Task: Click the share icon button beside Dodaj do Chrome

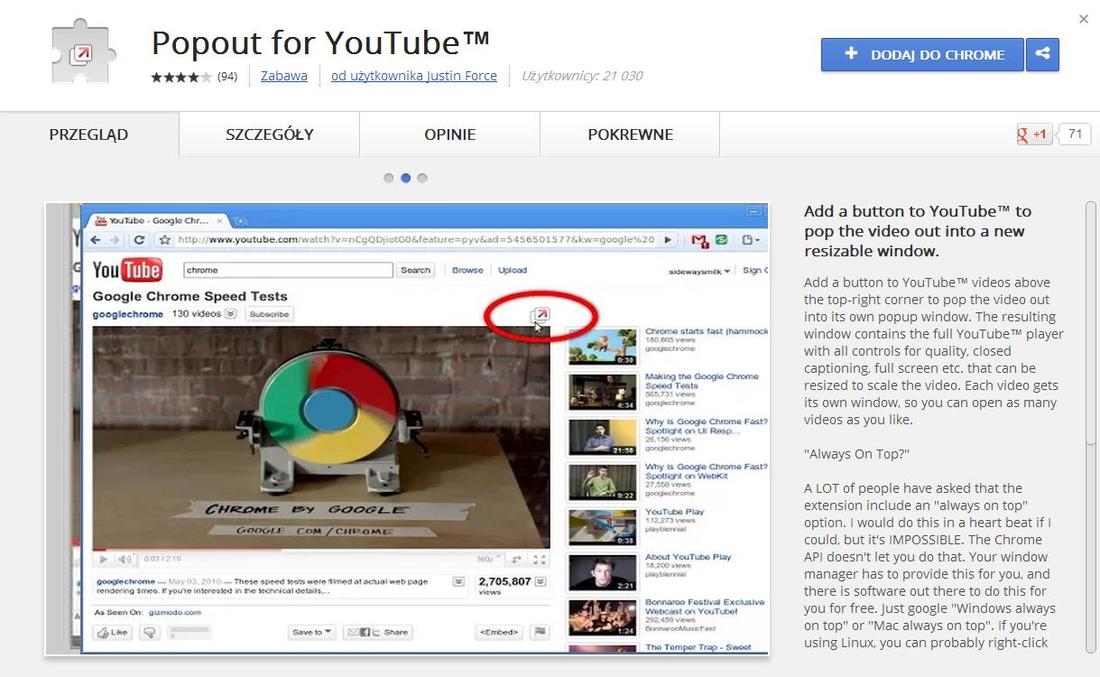Action: click(x=1042, y=54)
